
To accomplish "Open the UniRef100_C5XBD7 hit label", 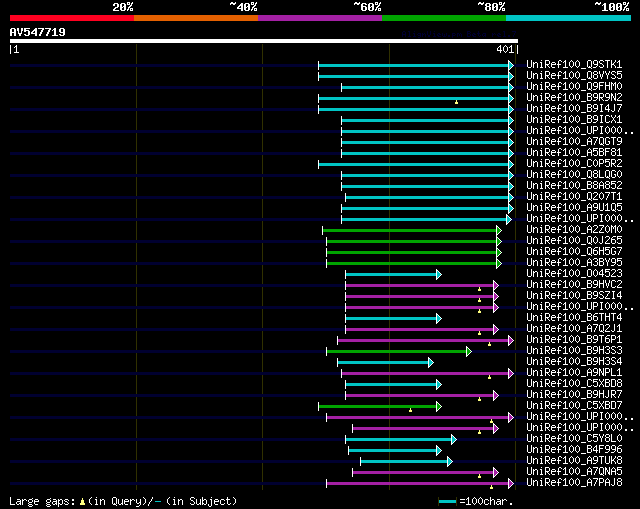I will pyautogui.click(x=574, y=406).
